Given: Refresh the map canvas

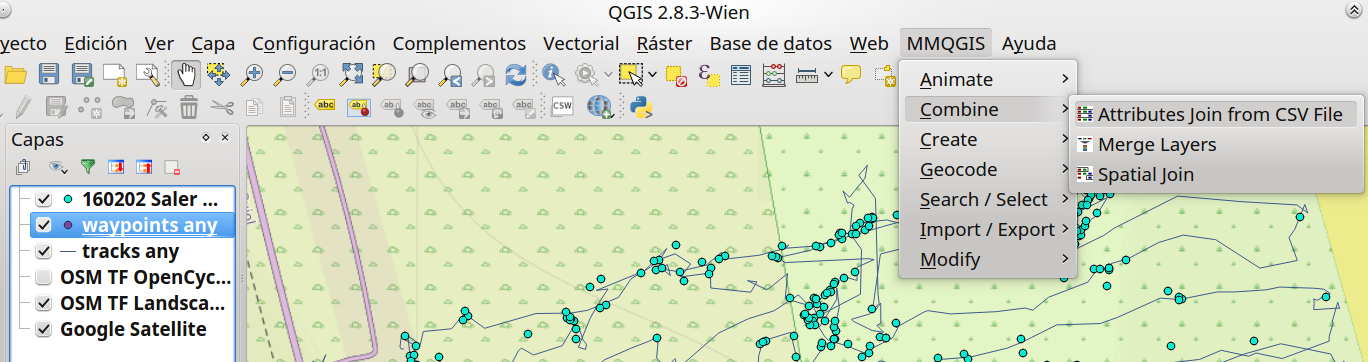Looking at the screenshot, I should click(x=516, y=74).
